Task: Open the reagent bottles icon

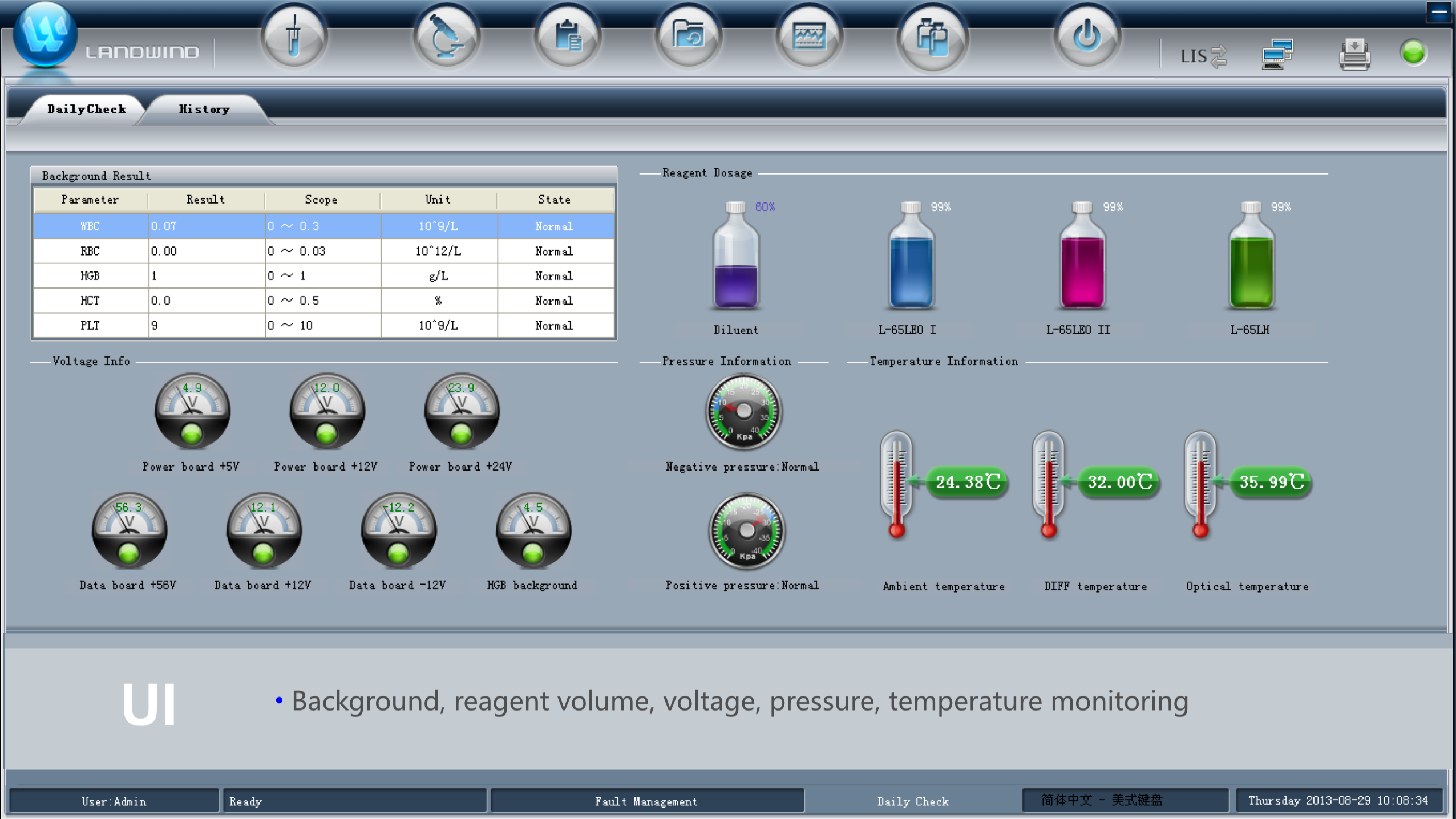Action: (x=932, y=38)
